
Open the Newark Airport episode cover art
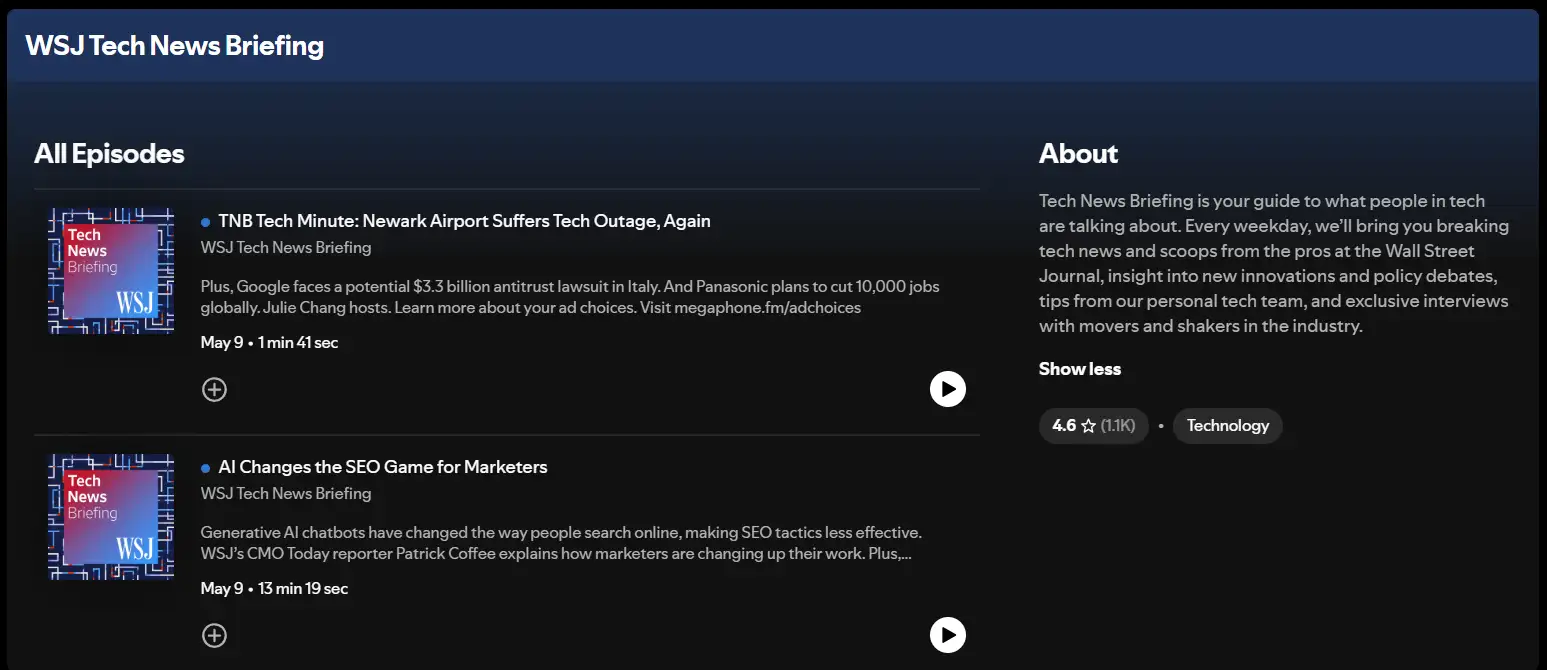tap(111, 271)
